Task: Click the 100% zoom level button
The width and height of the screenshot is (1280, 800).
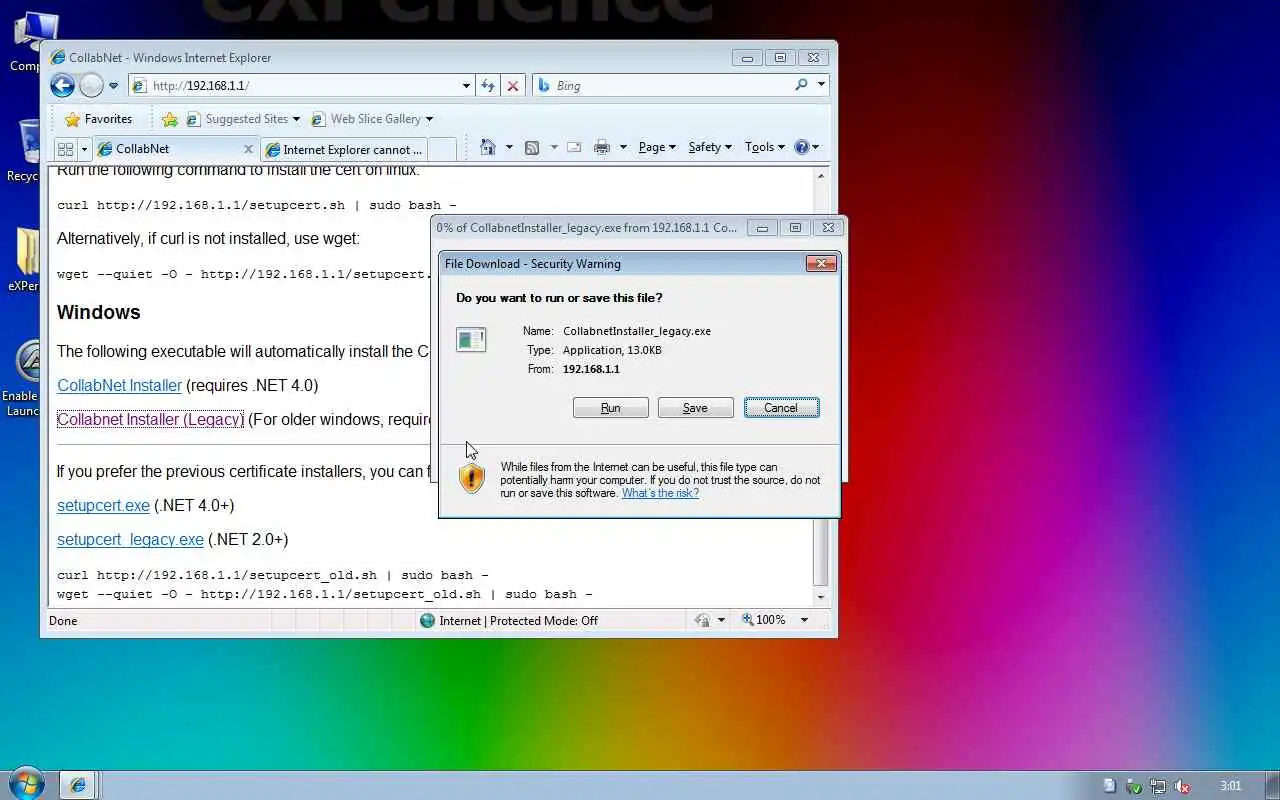Action: [764, 620]
